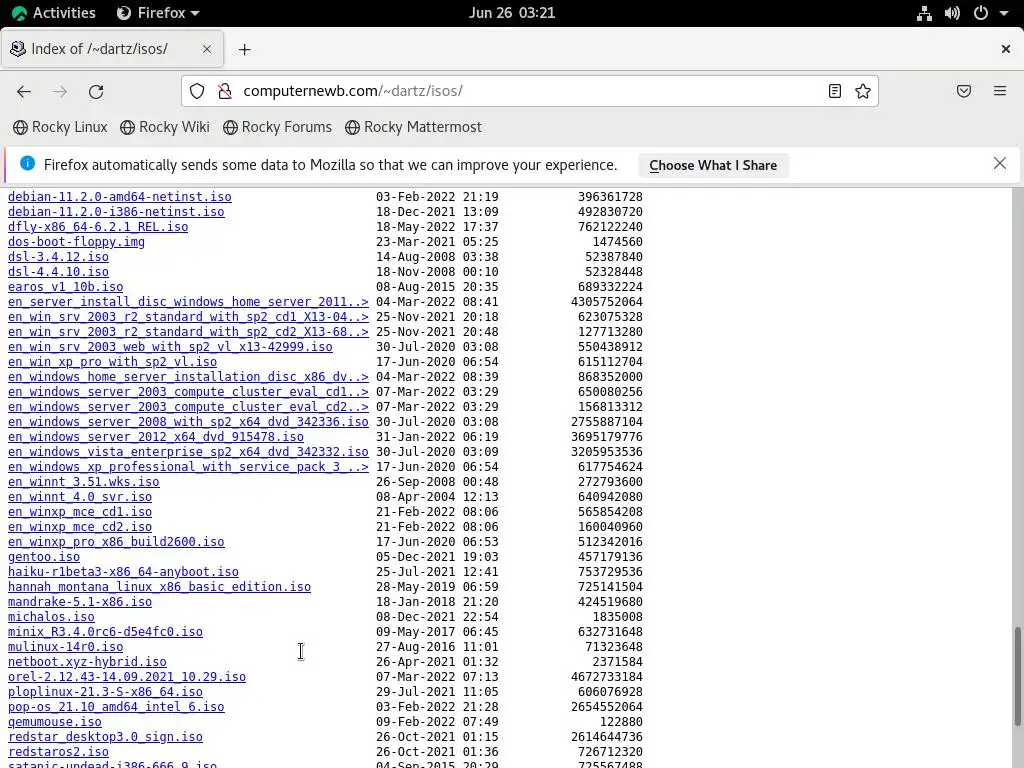Click the volume speaker icon in top bar
Image resolution: width=1024 pixels, height=768 pixels.
(952, 13)
